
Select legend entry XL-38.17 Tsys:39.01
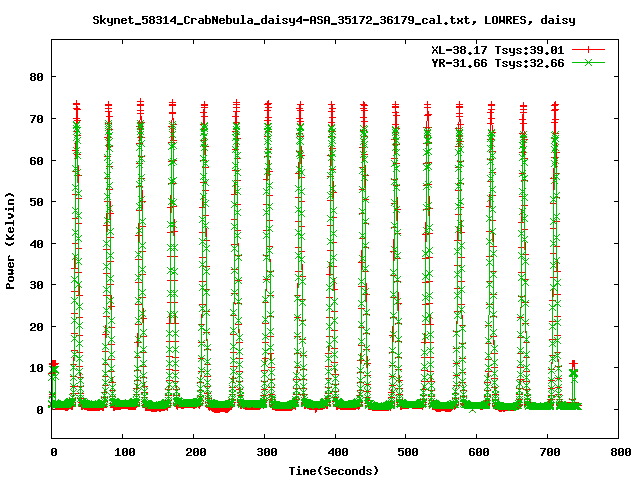coord(498,50)
